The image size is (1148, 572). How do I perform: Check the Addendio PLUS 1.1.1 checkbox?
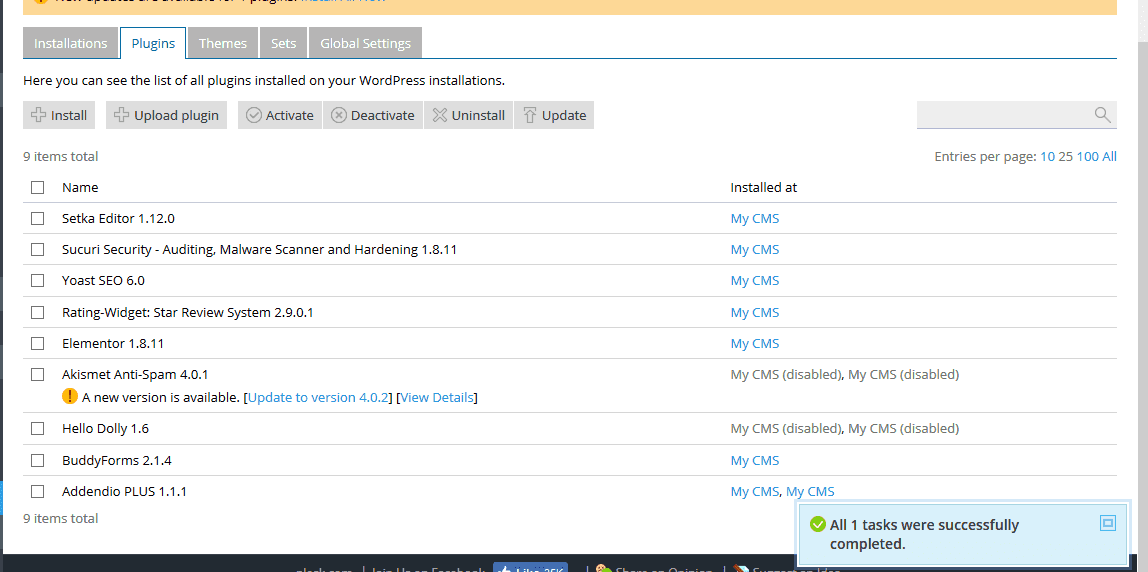coord(37,491)
